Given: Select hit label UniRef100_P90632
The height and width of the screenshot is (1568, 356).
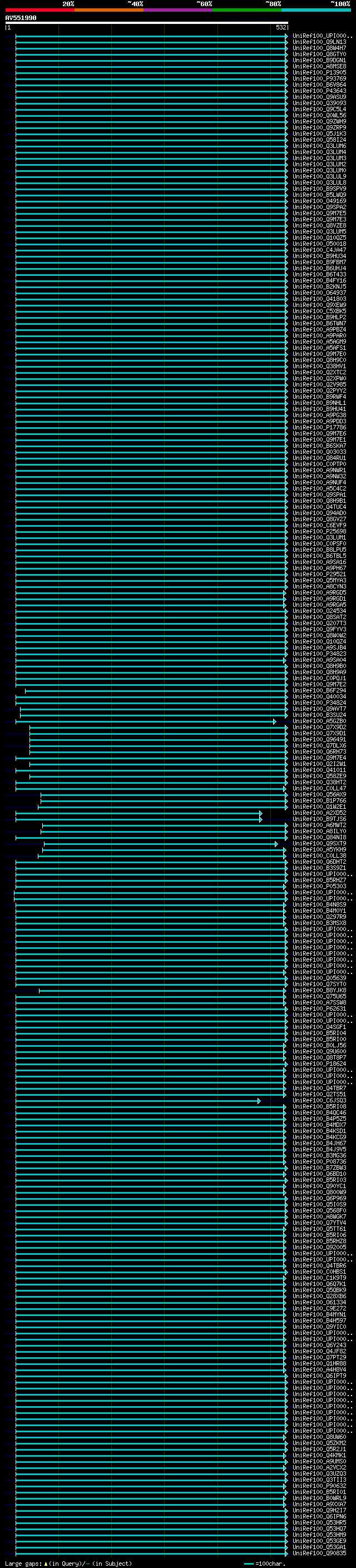Looking at the screenshot, I should (319, 1486).
